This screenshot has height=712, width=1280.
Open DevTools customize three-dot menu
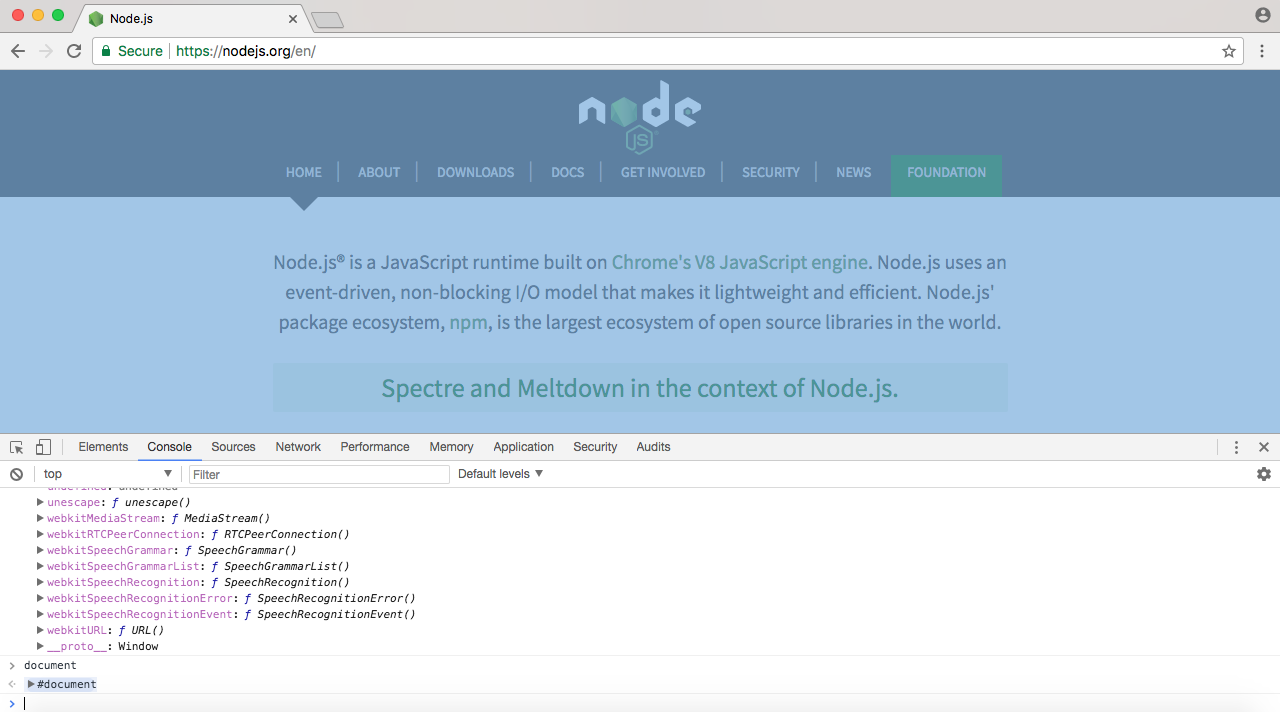(1237, 447)
